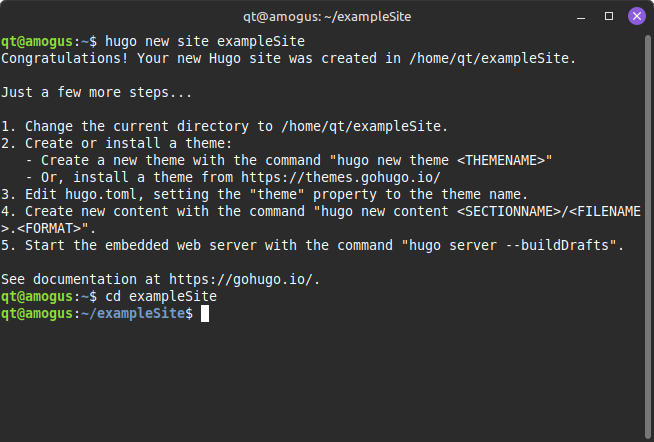Maximize the terminal window

pyautogui.click(x=609, y=16)
